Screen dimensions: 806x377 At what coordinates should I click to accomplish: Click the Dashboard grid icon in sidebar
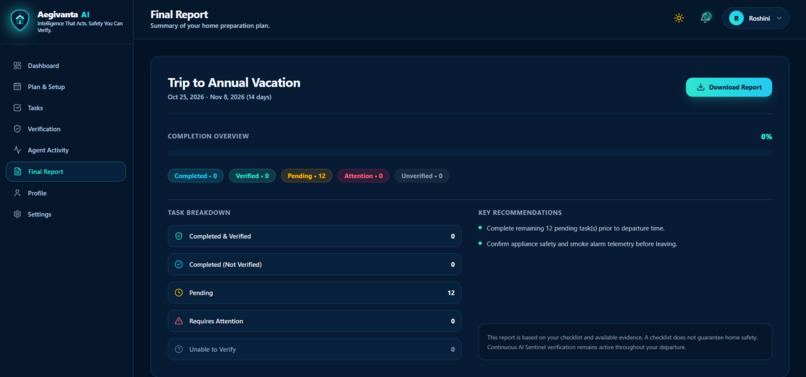pyautogui.click(x=17, y=66)
